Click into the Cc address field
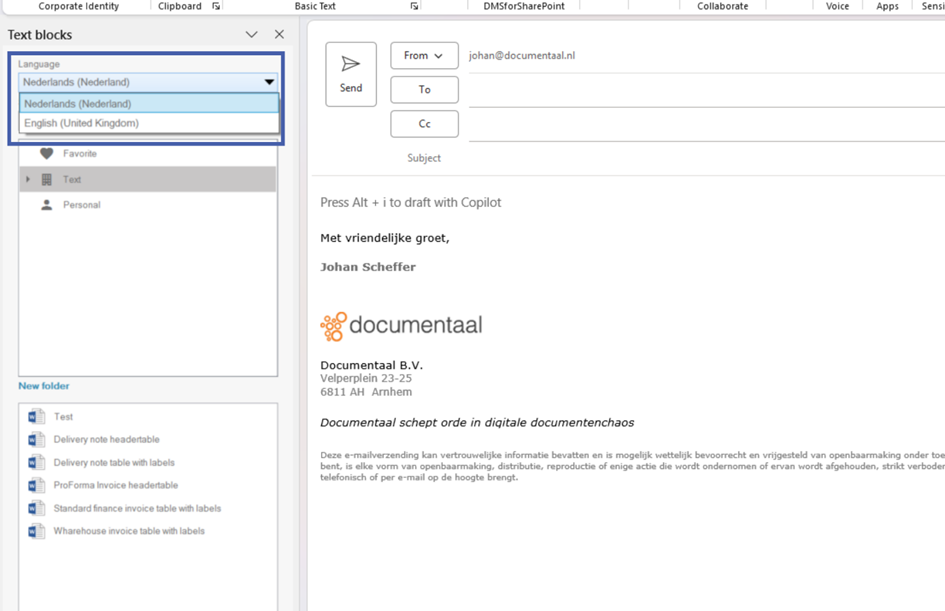Image resolution: width=945 pixels, height=611 pixels. [x=706, y=125]
